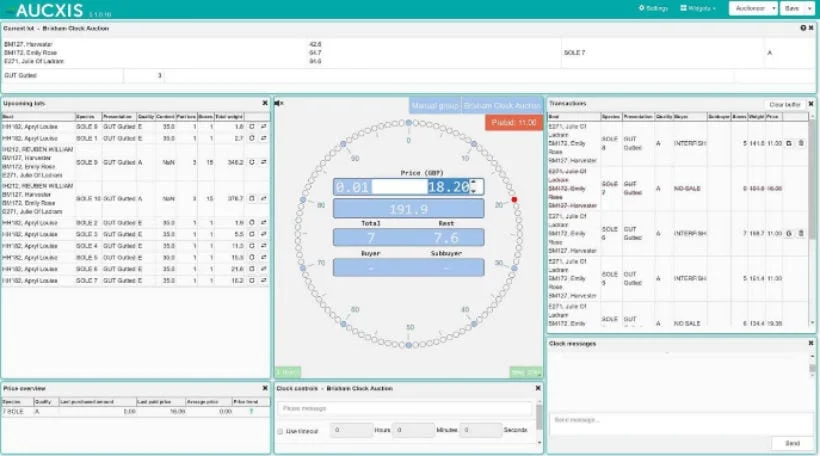Click the red marker on clock dial
This screenshot has width=820, height=456.
tap(514, 200)
